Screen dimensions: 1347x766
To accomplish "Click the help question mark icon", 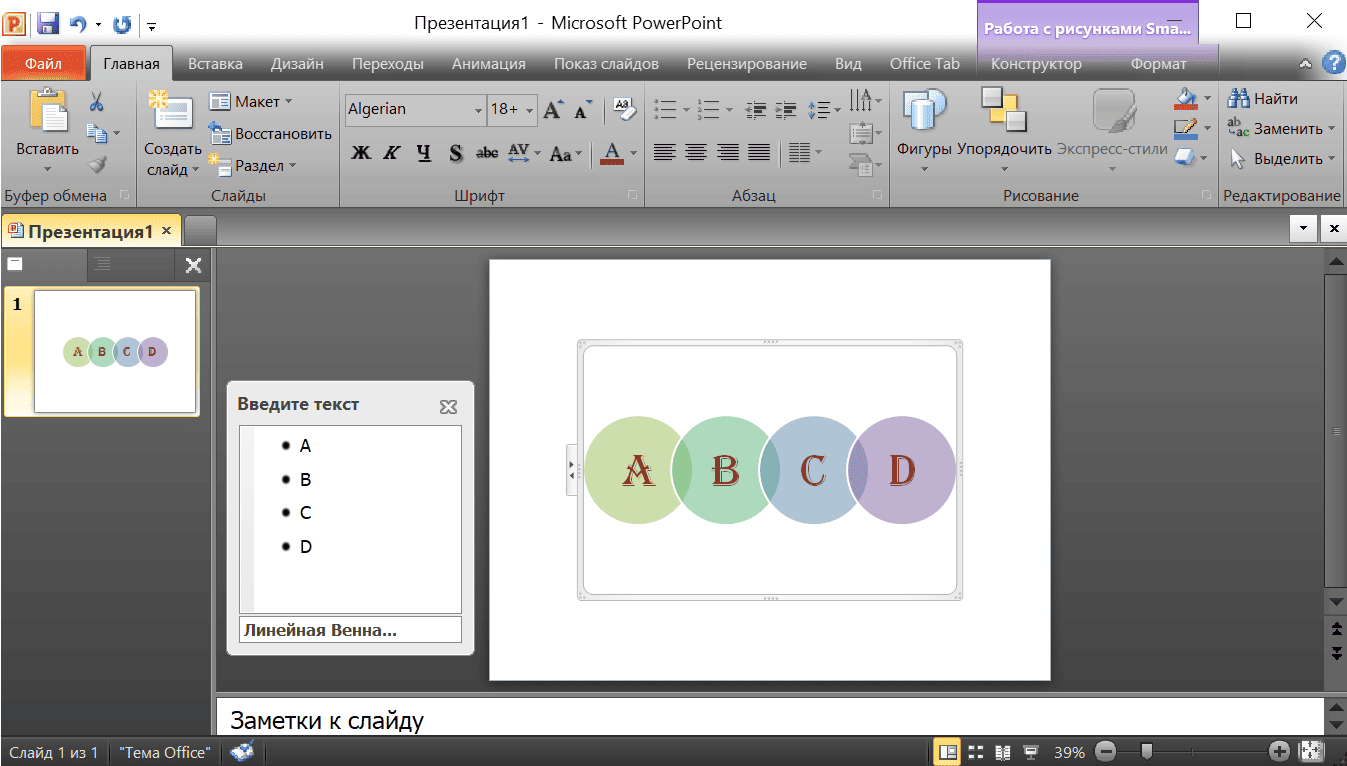I will coord(1333,63).
